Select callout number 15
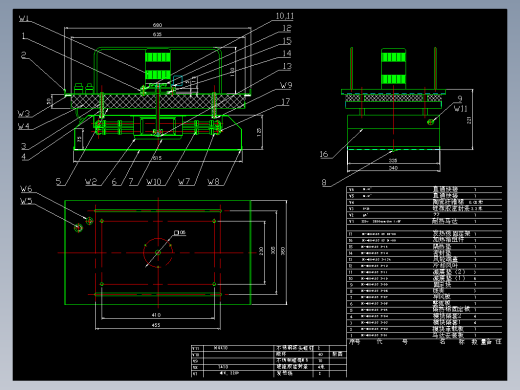This screenshot has height=390, width=520. point(287,41)
